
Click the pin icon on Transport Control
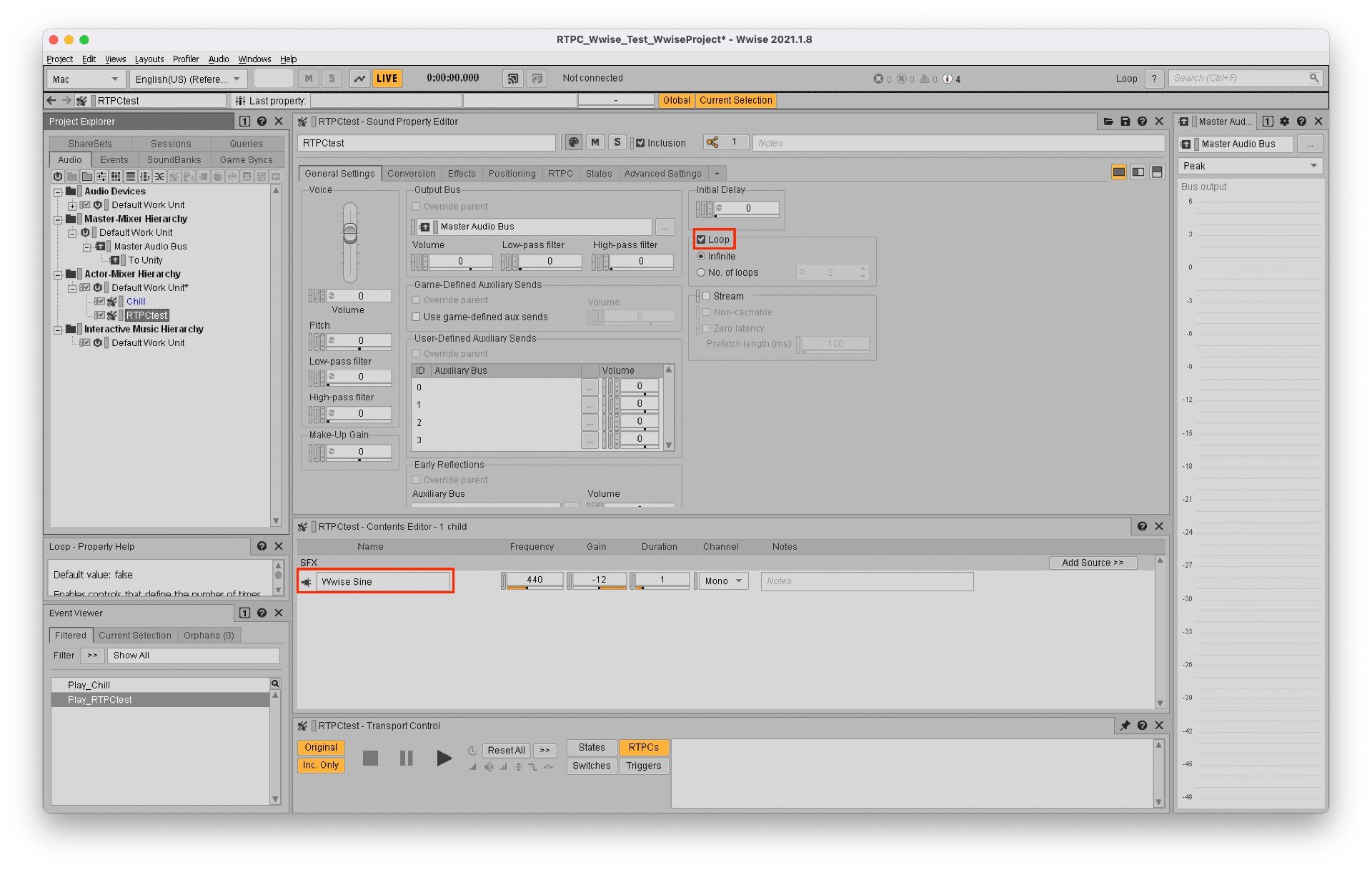1124,726
